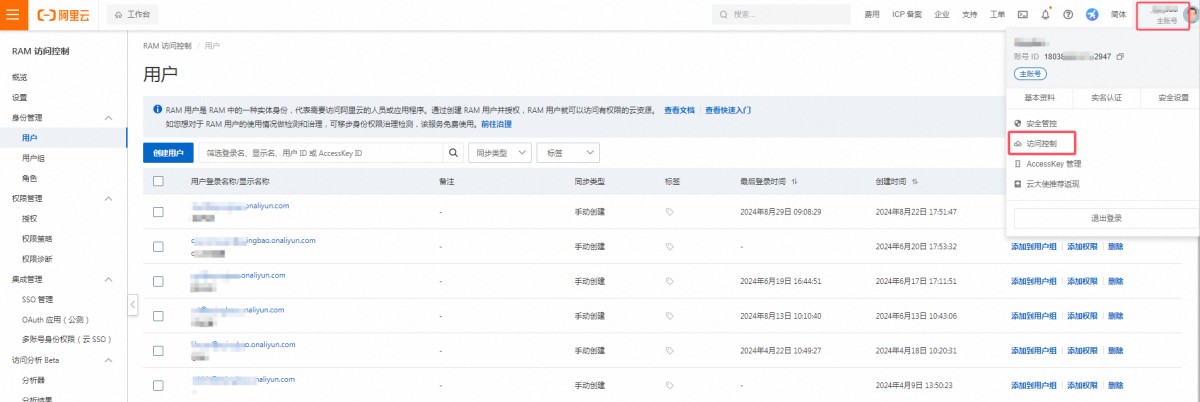Copy the account ID with copy icon
Image resolution: width=1200 pixels, height=402 pixels.
coord(1120,56)
